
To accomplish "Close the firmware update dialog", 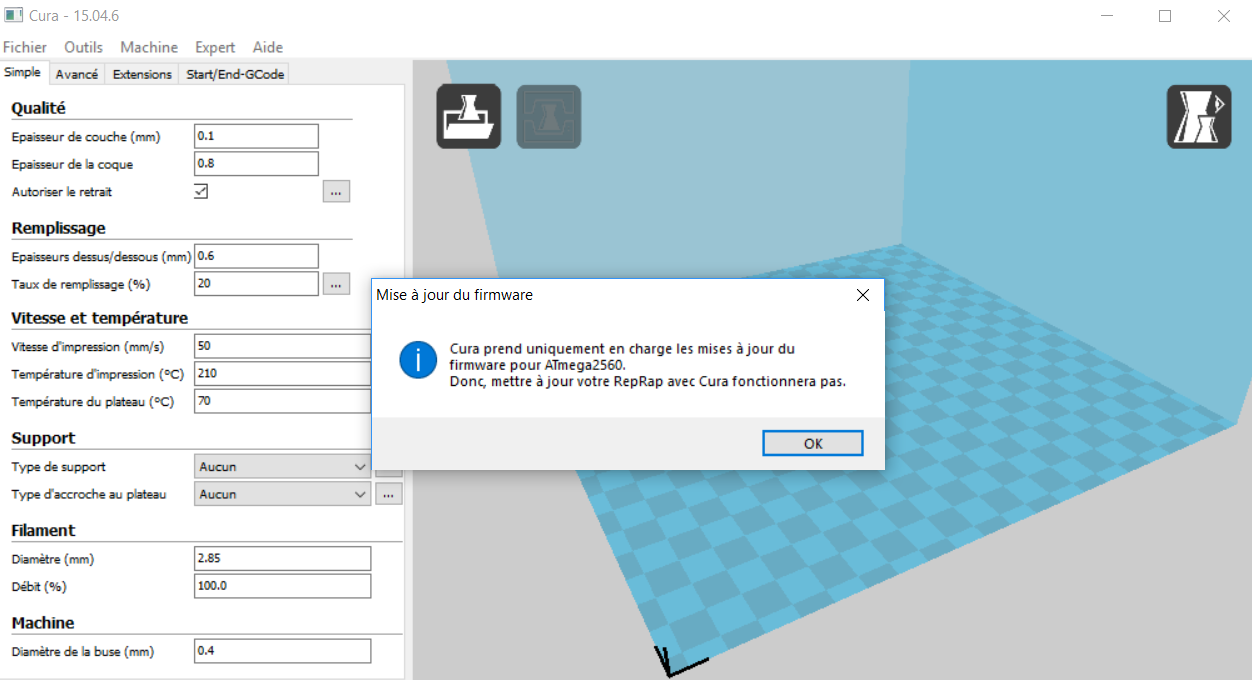I will pos(862,295).
